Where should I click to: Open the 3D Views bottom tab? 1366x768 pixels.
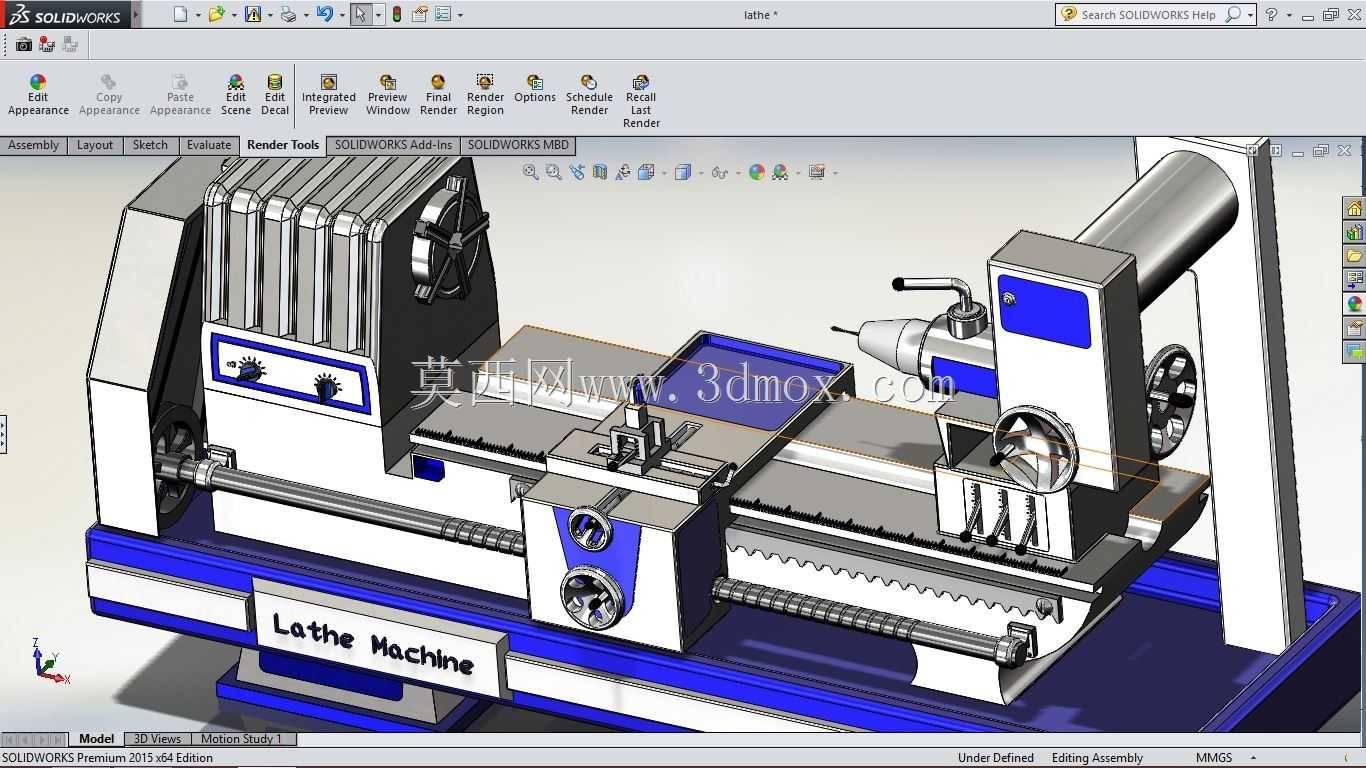click(x=158, y=739)
